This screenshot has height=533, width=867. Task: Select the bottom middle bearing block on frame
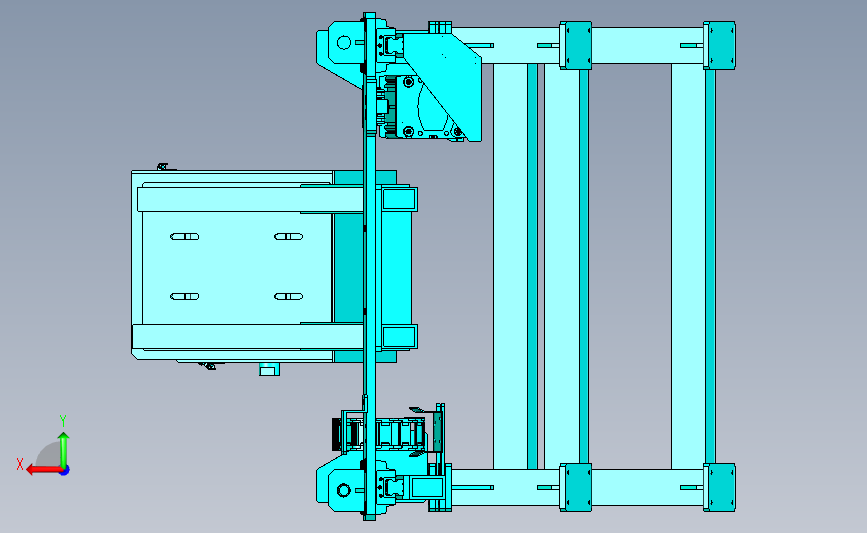pyautogui.click(x=576, y=487)
